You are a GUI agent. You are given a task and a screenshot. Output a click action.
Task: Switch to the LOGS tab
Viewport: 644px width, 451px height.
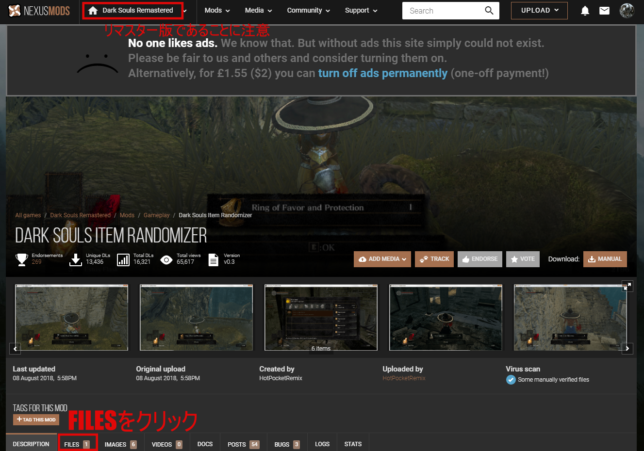(322, 444)
